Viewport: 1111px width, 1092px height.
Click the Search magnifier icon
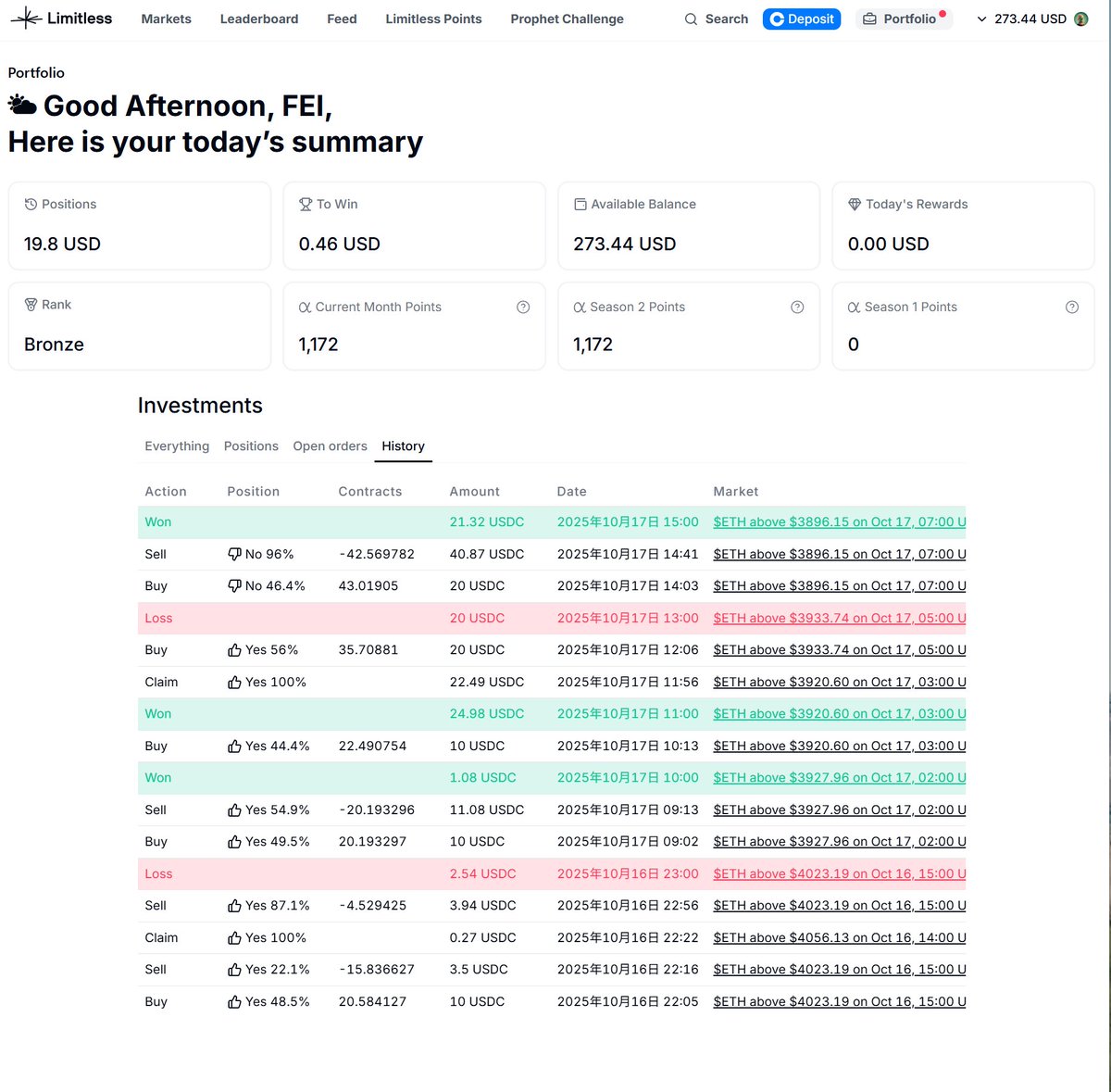[691, 19]
